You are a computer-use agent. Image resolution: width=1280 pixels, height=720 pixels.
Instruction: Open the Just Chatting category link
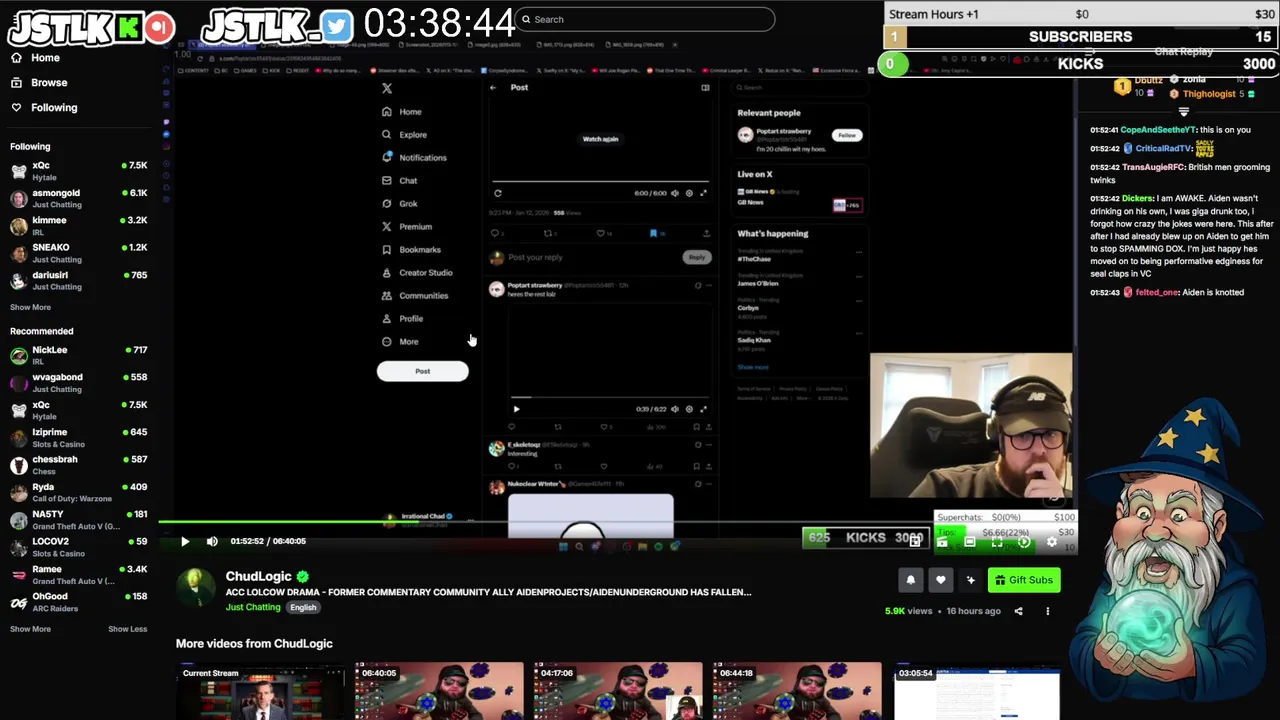pyautogui.click(x=253, y=607)
